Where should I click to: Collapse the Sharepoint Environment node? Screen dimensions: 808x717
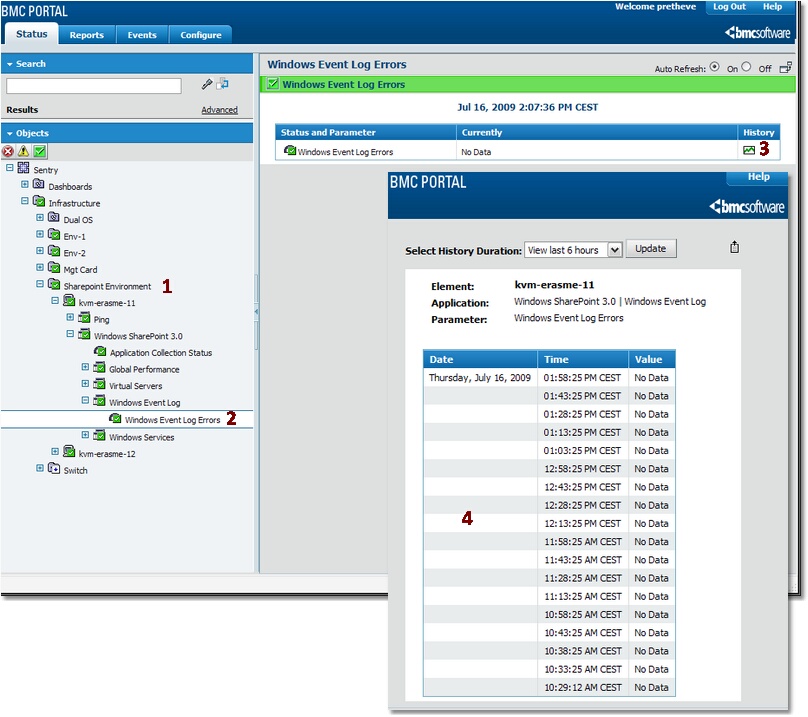(x=40, y=284)
